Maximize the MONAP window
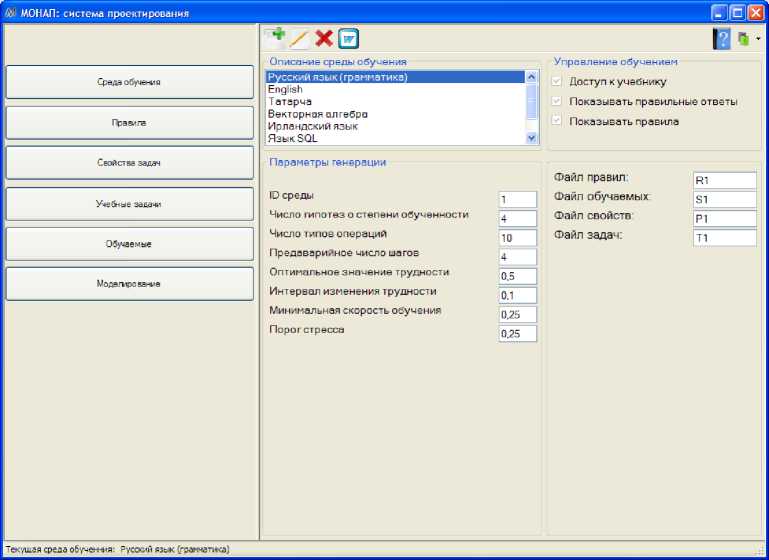This screenshot has width=769, height=560. click(x=738, y=13)
